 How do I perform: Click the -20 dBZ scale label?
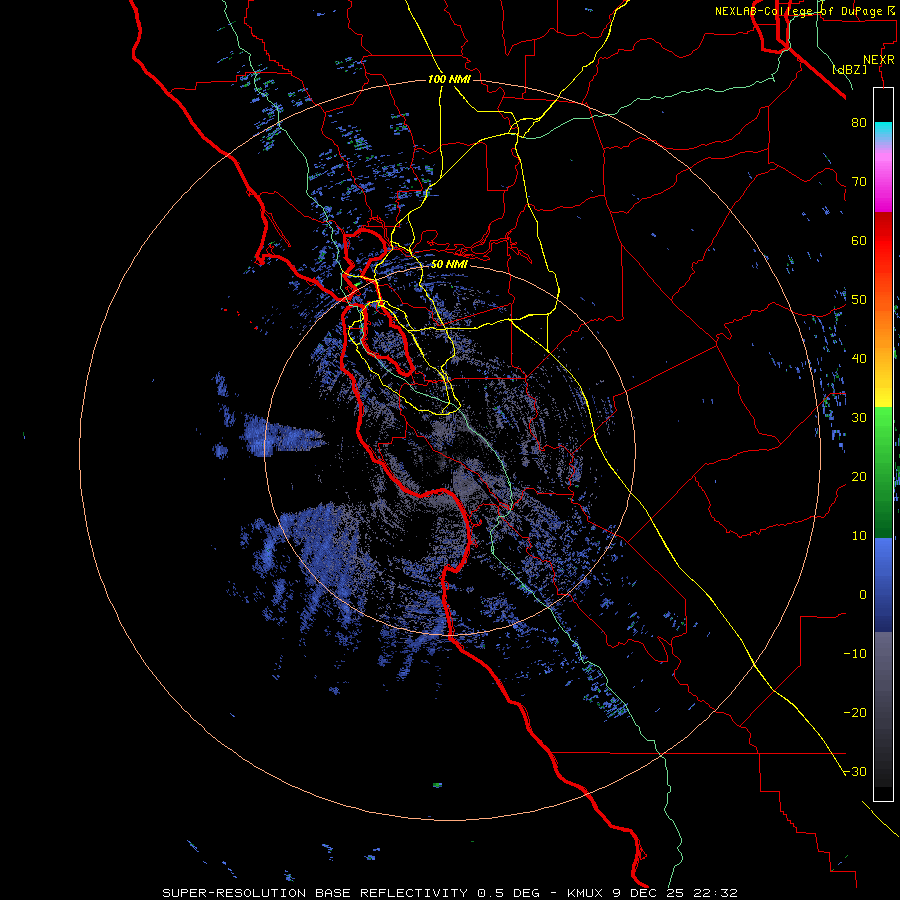point(855,712)
